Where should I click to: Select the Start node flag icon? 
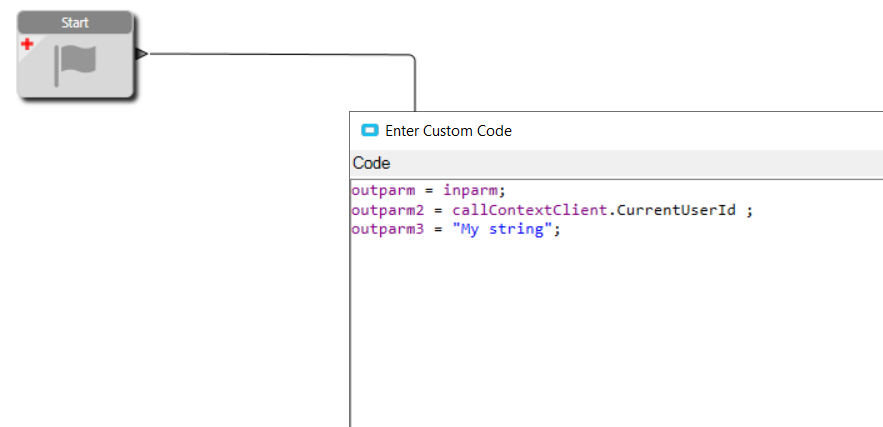[75, 66]
